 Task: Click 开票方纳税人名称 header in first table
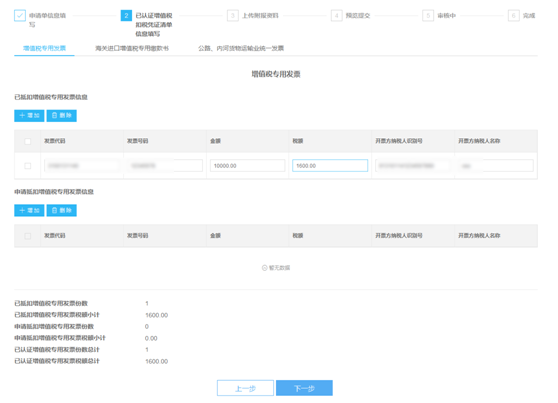[479, 141]
